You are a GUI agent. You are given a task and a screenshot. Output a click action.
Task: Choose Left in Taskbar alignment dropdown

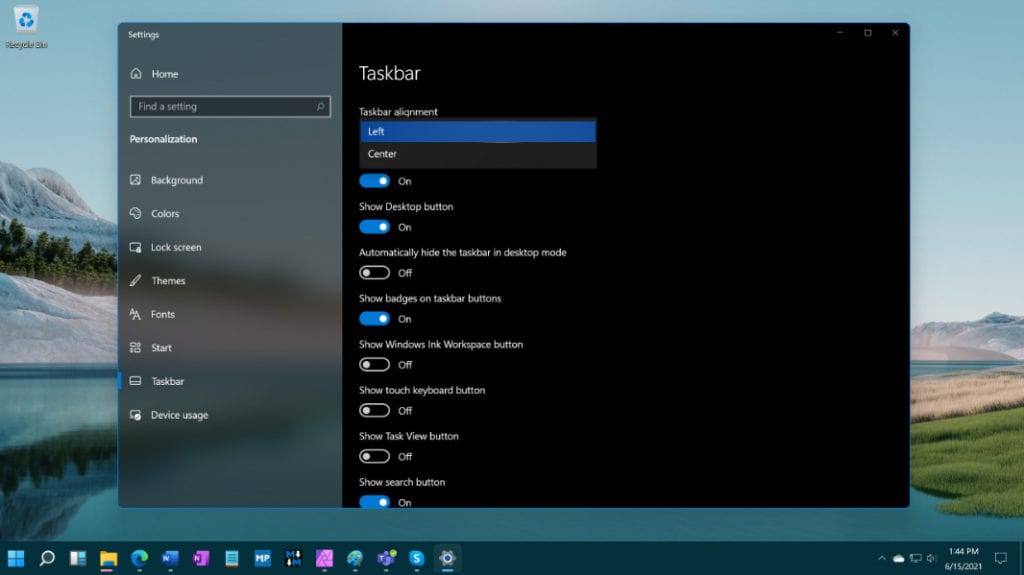[x=477, y=132]
